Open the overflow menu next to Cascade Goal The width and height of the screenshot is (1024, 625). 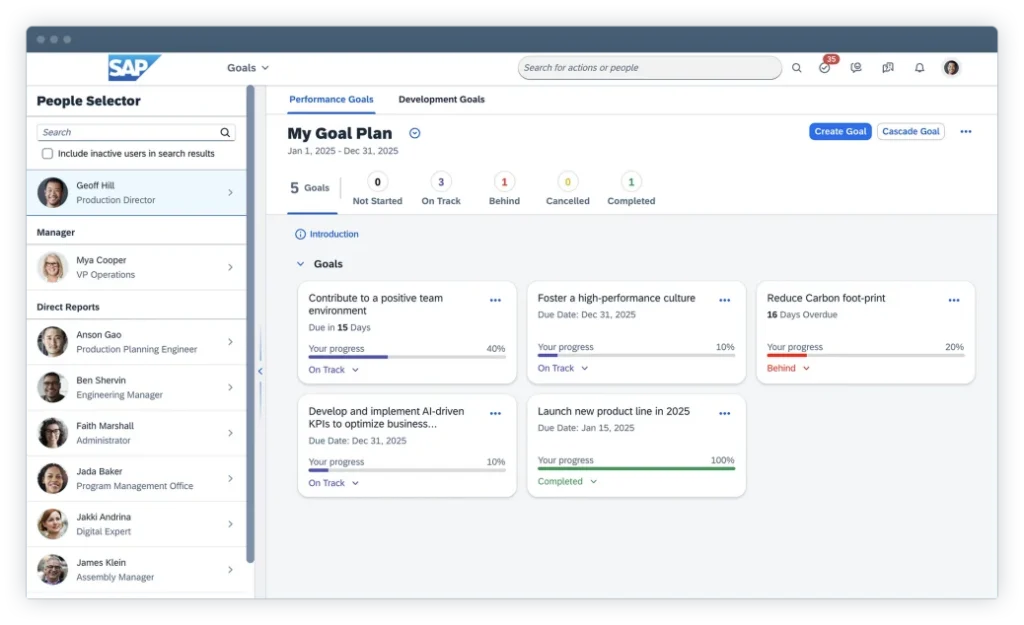(x=965, y=132)
